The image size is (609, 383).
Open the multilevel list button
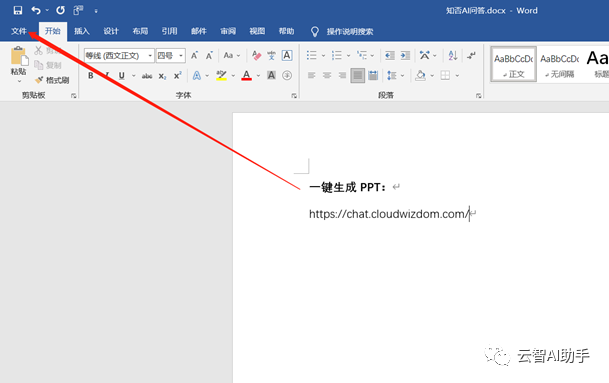click(362, 56)
